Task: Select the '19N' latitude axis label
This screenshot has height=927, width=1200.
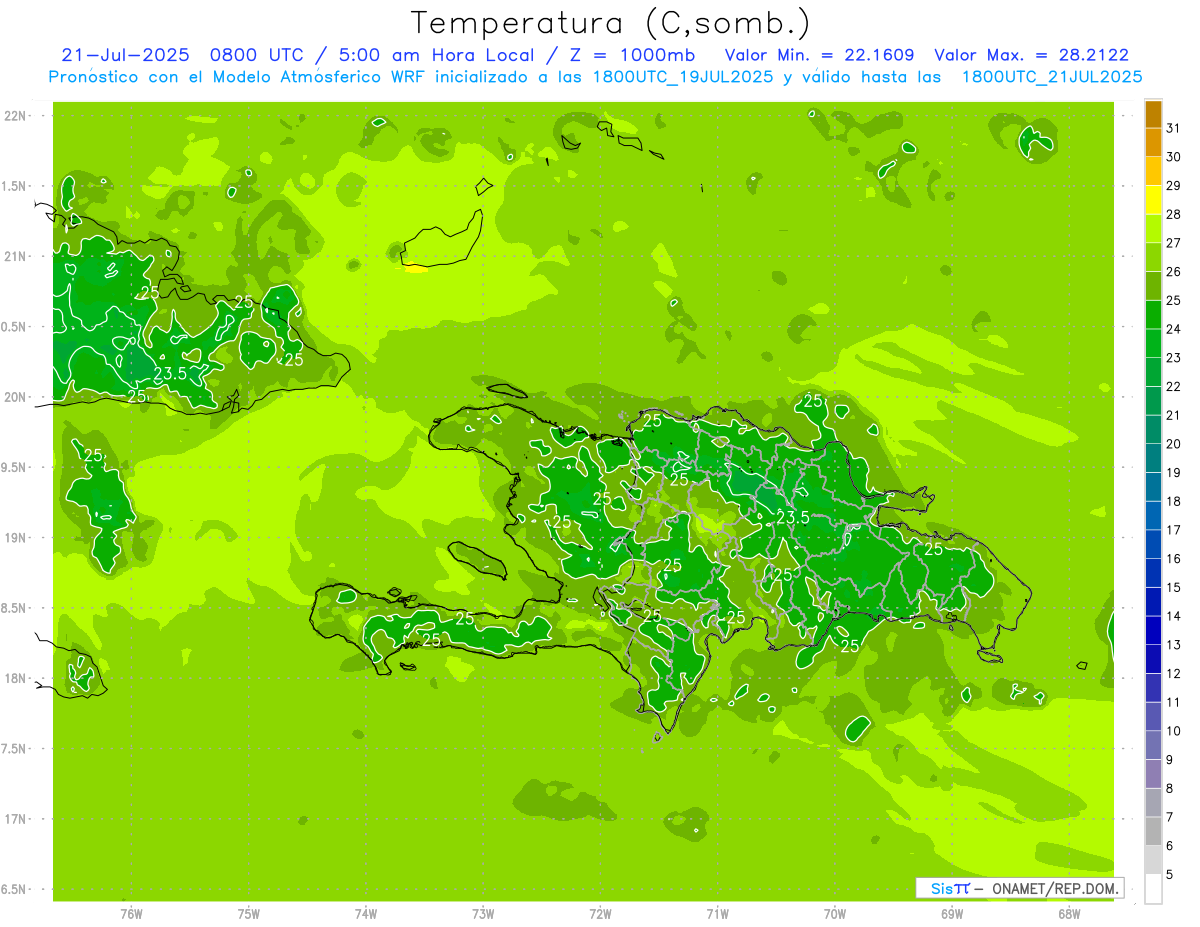Action: point(15,538)
